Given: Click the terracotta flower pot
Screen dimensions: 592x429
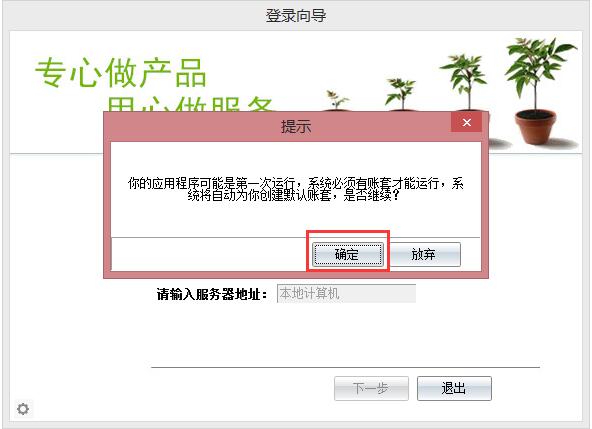Looking at the screenshot, I should point(535,127).
